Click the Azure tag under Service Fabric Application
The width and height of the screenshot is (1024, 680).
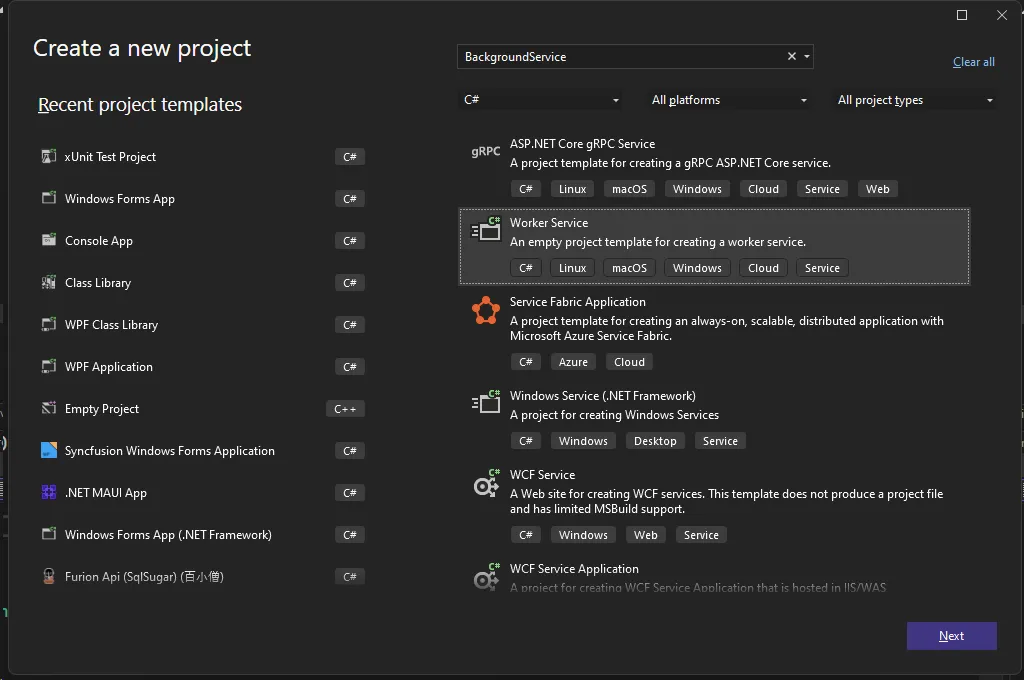(573, 362)
